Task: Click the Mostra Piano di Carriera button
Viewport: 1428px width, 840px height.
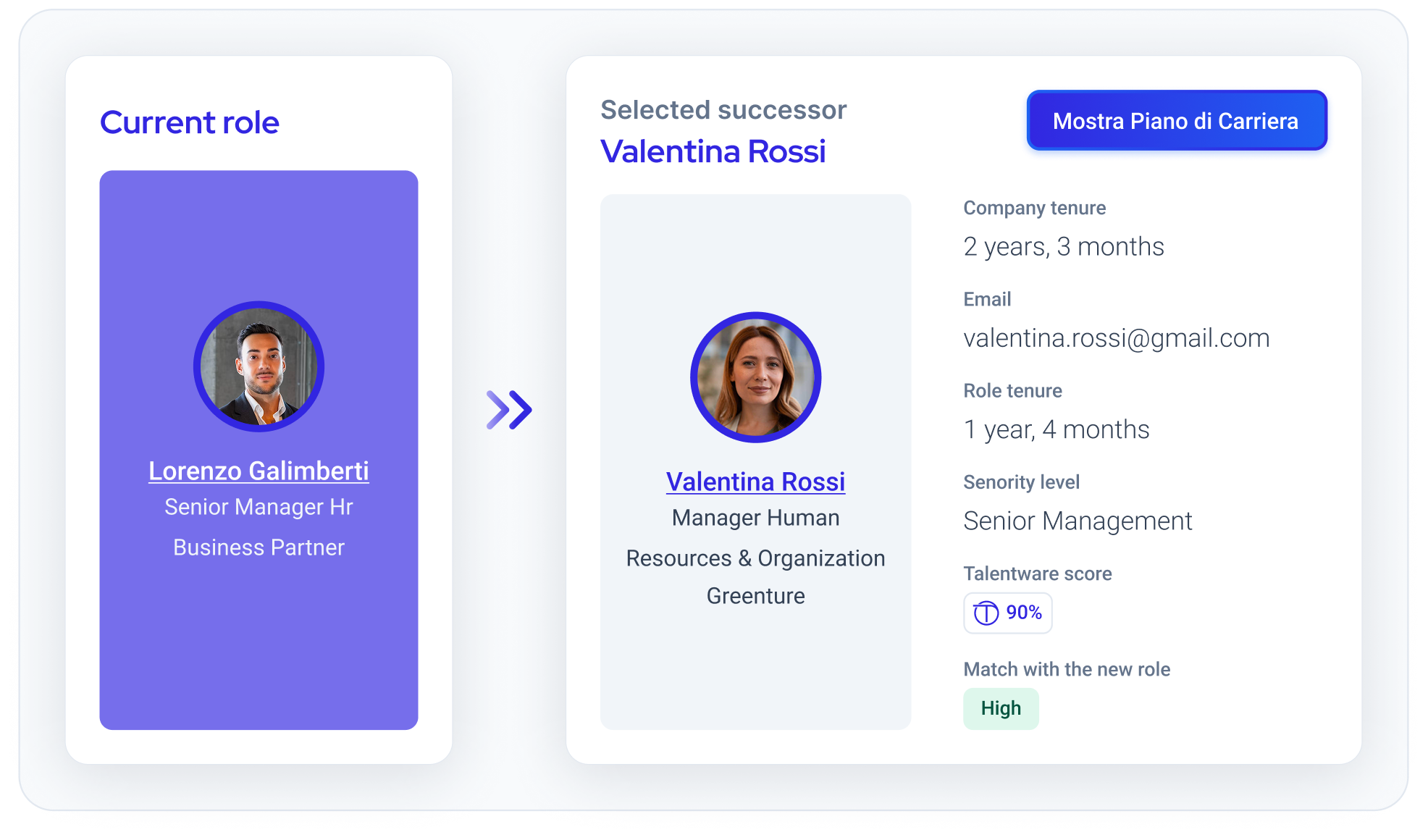Action: [1177, 121]
